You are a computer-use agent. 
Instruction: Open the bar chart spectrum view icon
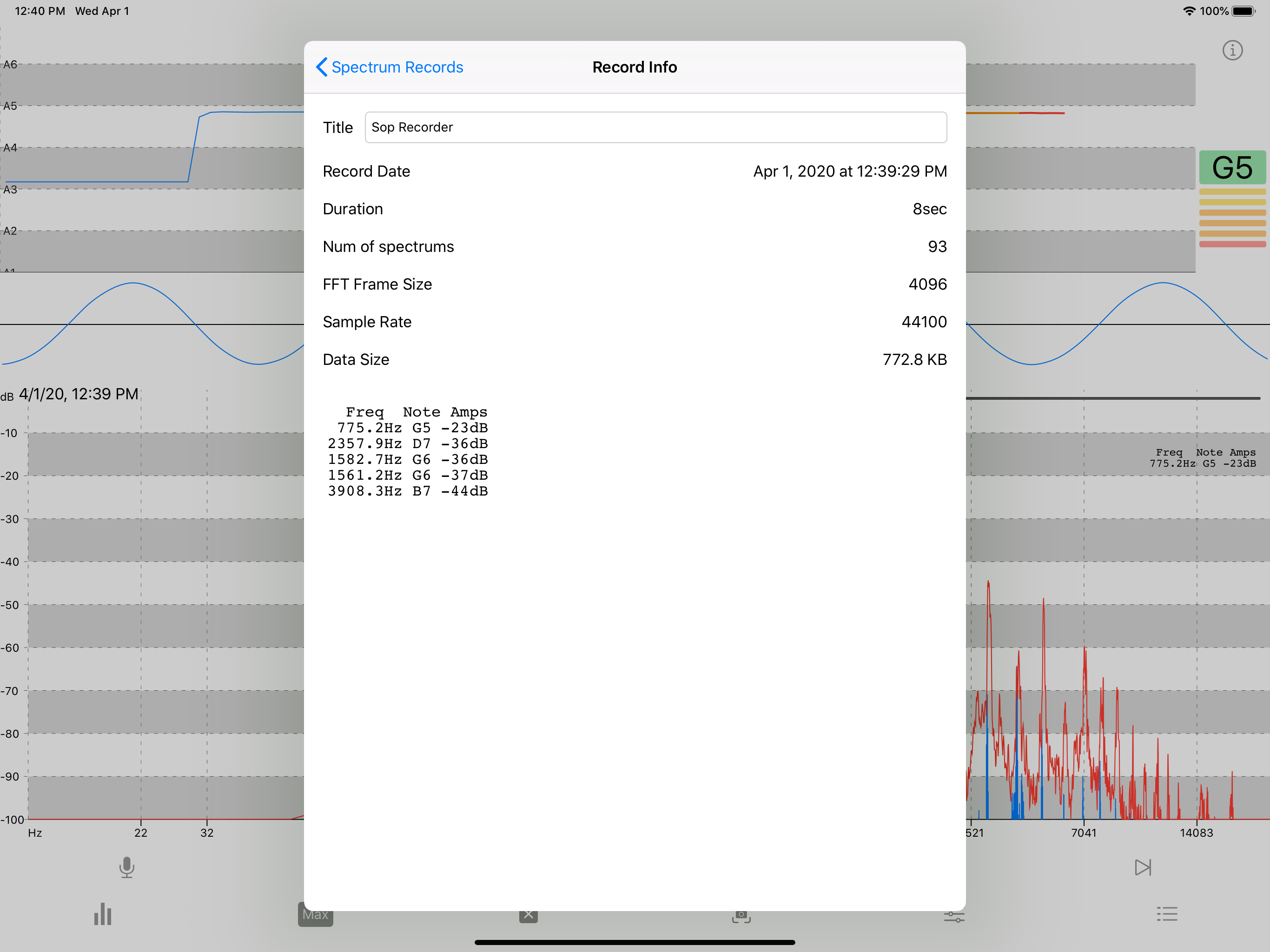pos(103,914)
